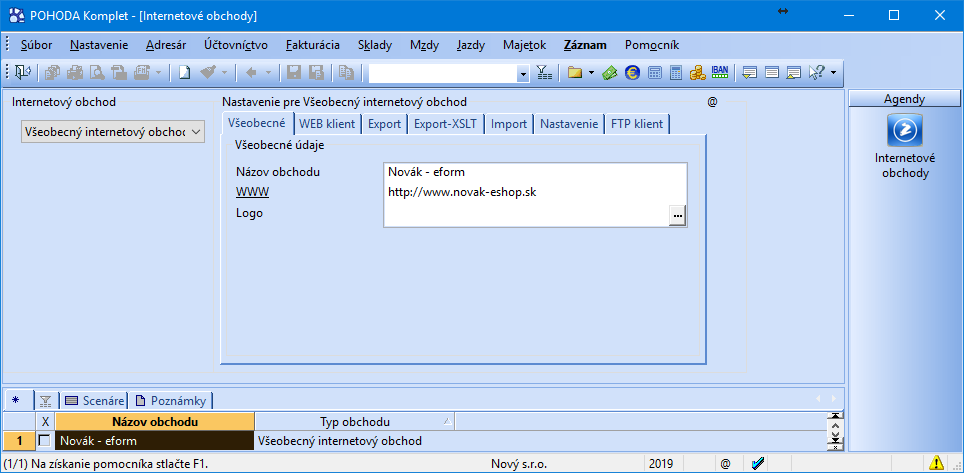Expand the back arrow history dropdown

(268, 73)
